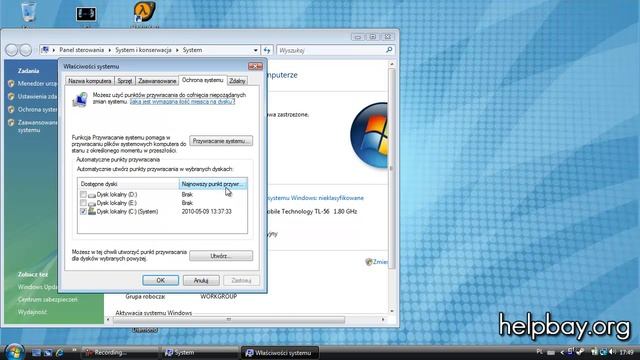Click Panel sterowania breadcrumb
This screenshot has width=640, height=360.
click(x=81, y=50)
